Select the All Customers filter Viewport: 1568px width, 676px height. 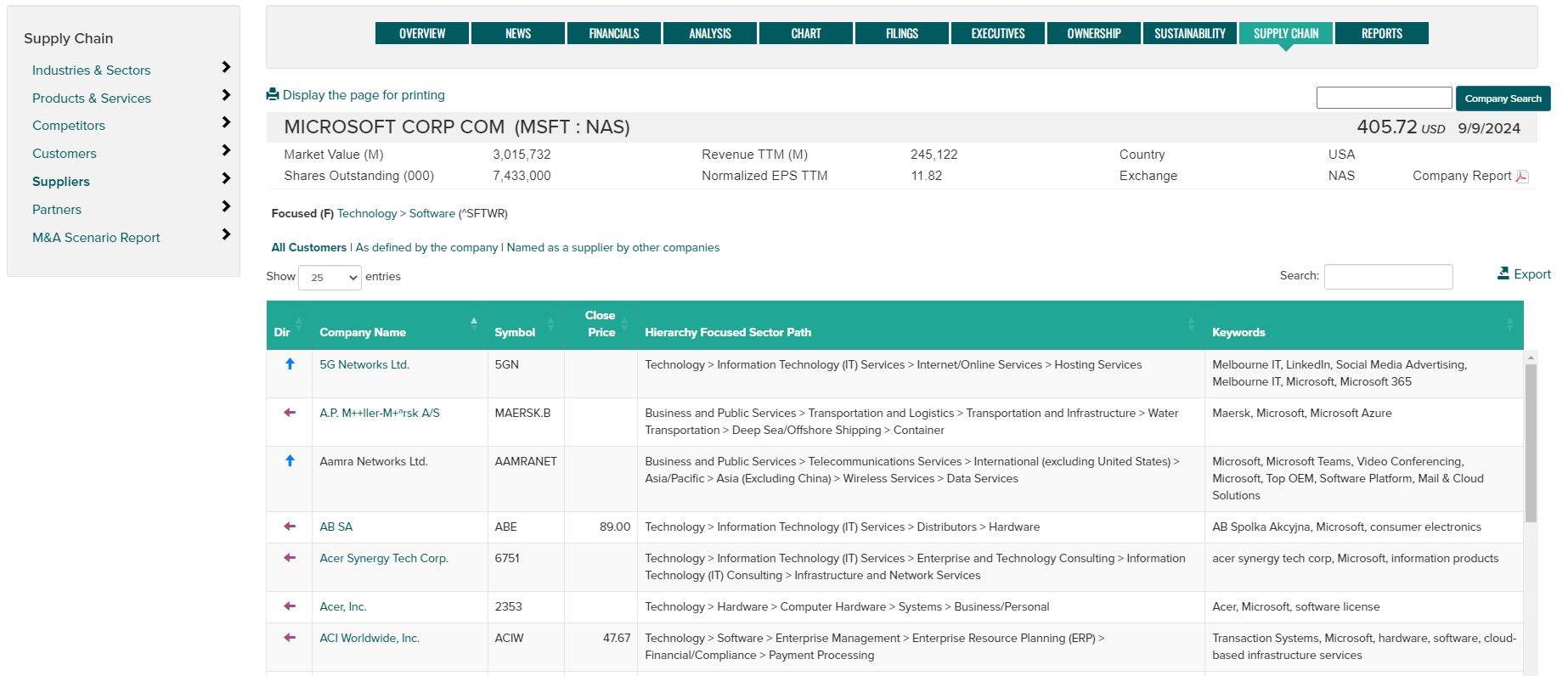tap(309, 247)
